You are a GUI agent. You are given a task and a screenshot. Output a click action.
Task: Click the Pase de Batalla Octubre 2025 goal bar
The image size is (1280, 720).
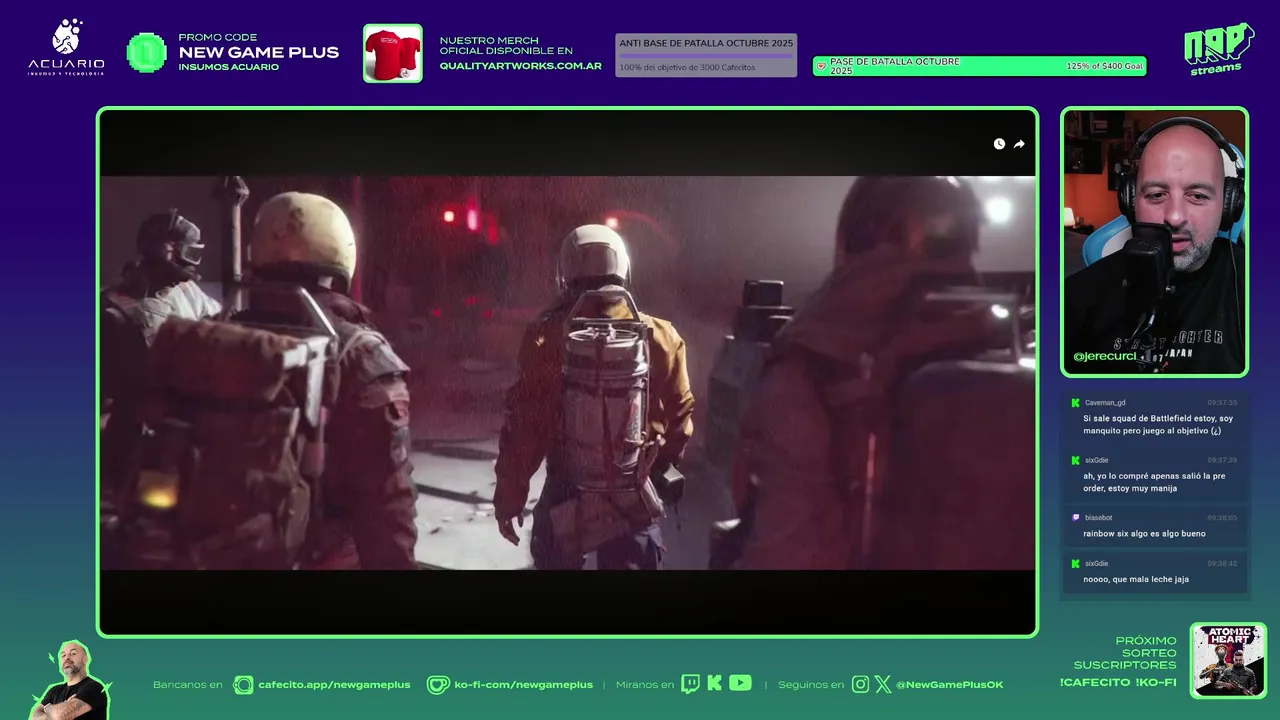coord(979,66)
